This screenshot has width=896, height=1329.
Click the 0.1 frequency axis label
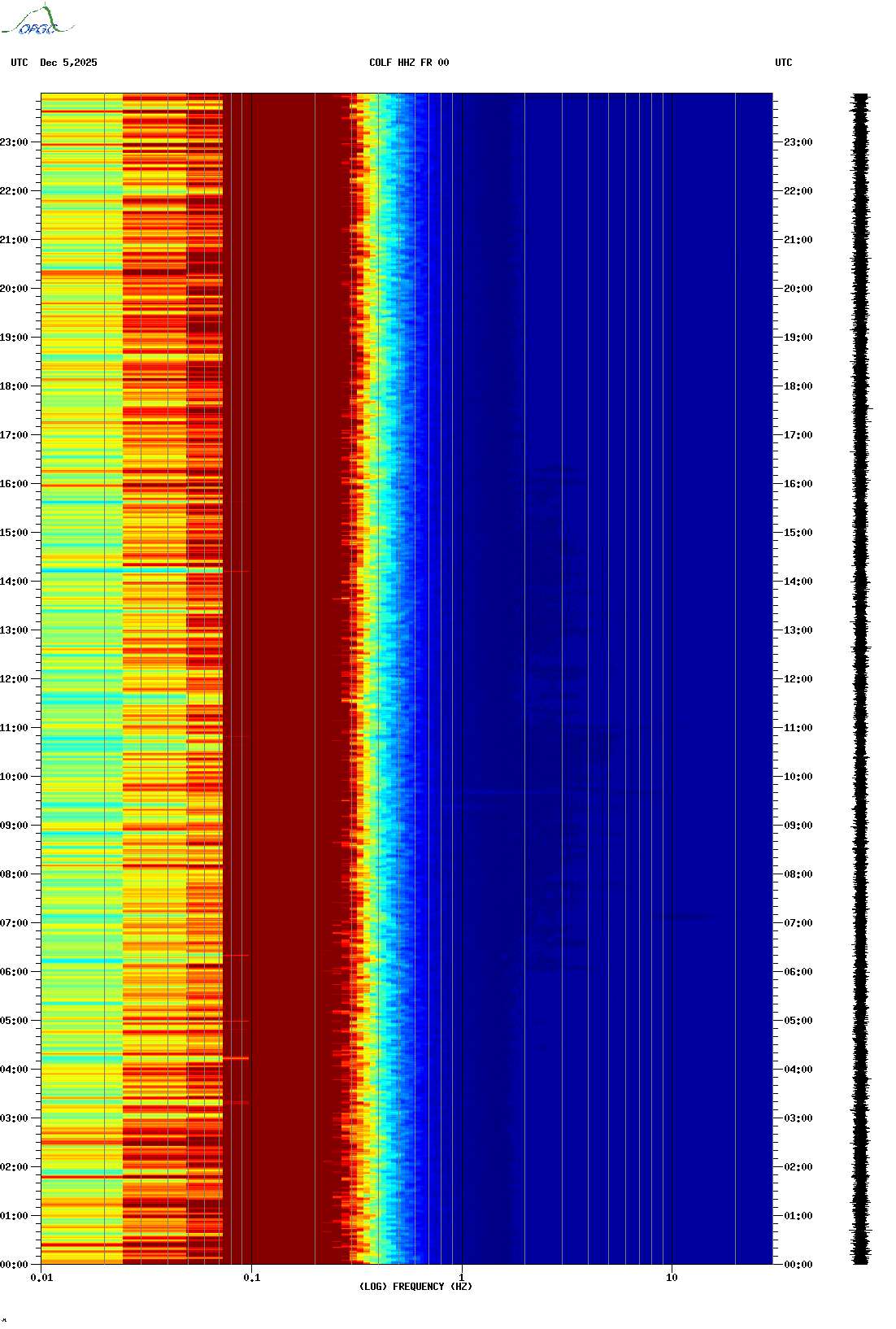click(252, 1278)
